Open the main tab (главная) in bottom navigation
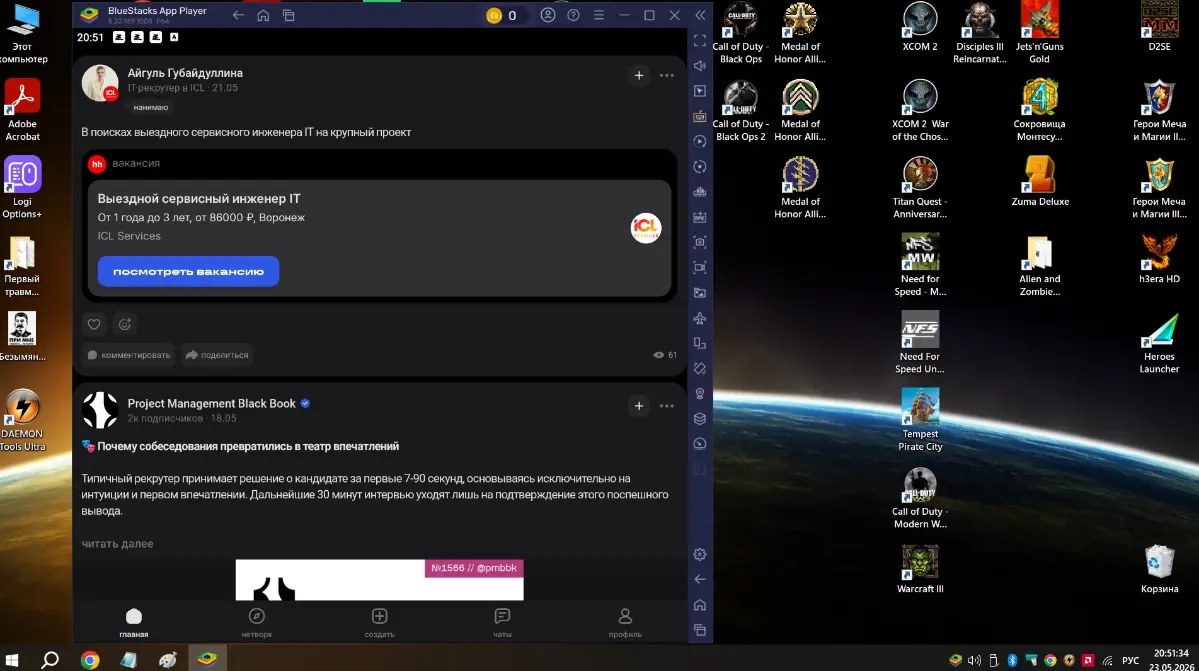Screen dimensions: 1199x671 [134, 622]
